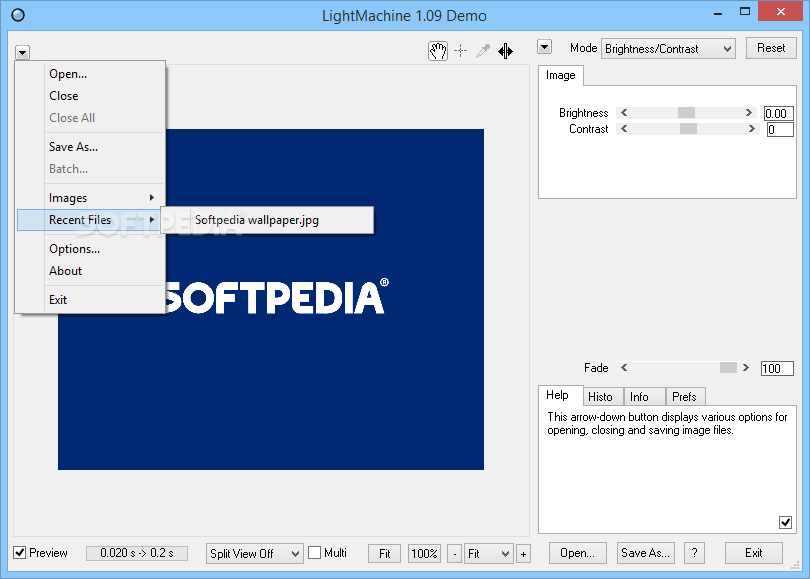This screenshot has width=810, height=579.
Task: Click the bottom Save As... button
Action: (x=645, y=553)
